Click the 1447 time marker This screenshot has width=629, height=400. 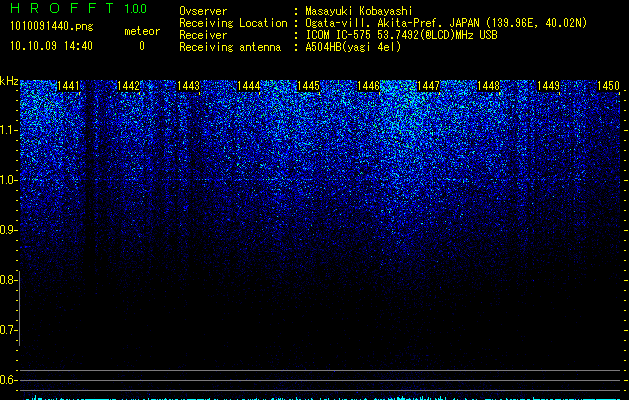(x=428, y=86)
